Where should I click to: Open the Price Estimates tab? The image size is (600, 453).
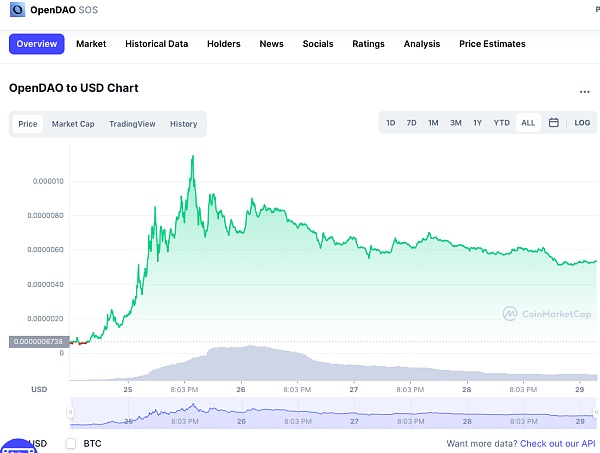pyautogui.click(x=492, y=44)
